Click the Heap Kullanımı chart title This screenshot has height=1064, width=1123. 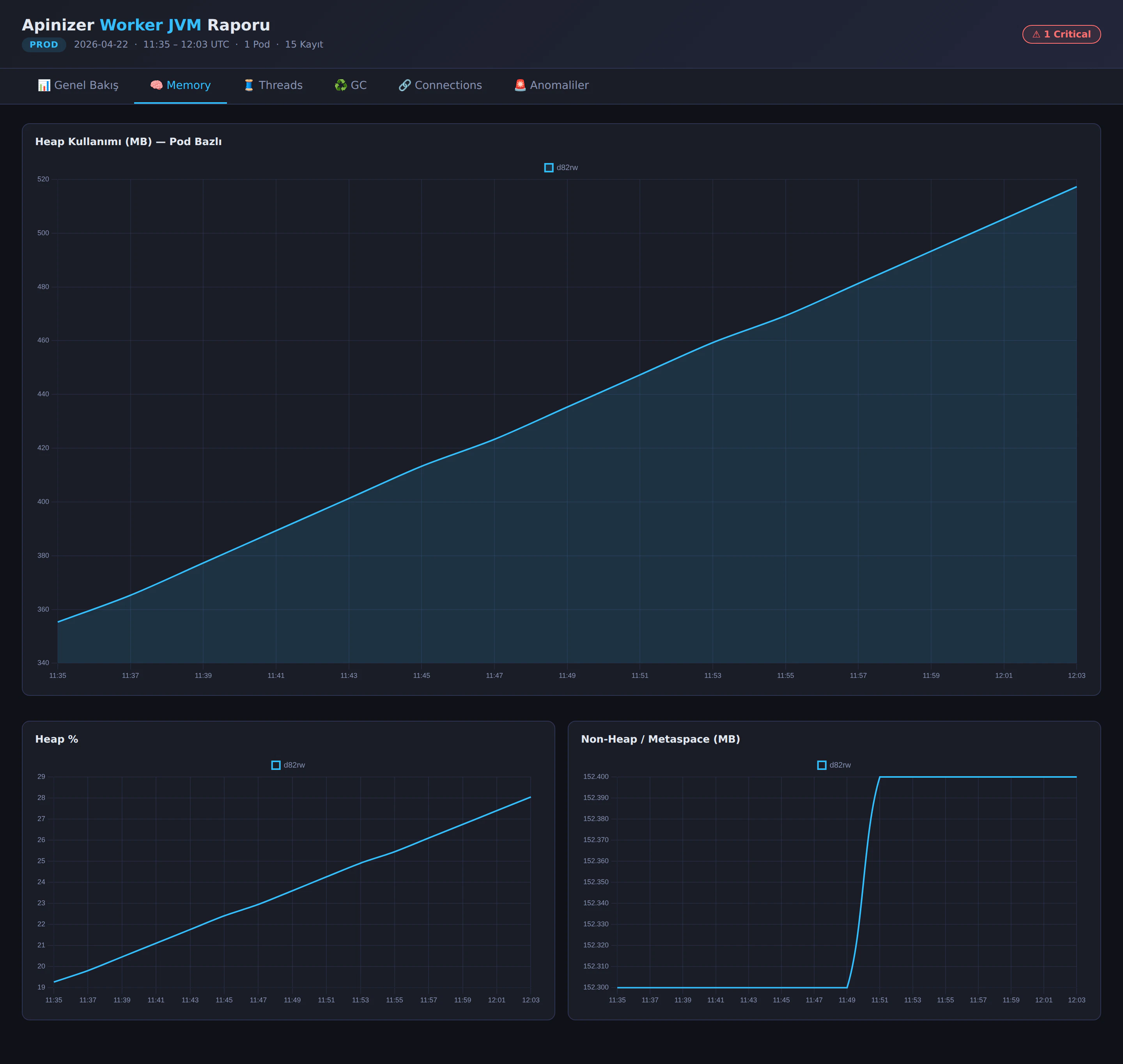click(129, 142)
